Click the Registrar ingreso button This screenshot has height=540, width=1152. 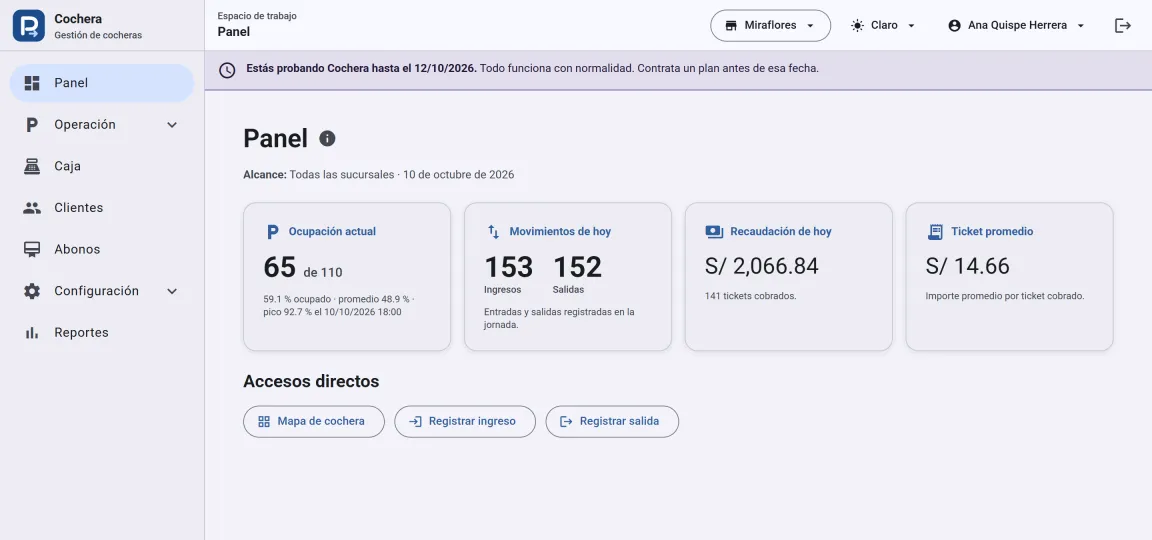tap(465, 422)
